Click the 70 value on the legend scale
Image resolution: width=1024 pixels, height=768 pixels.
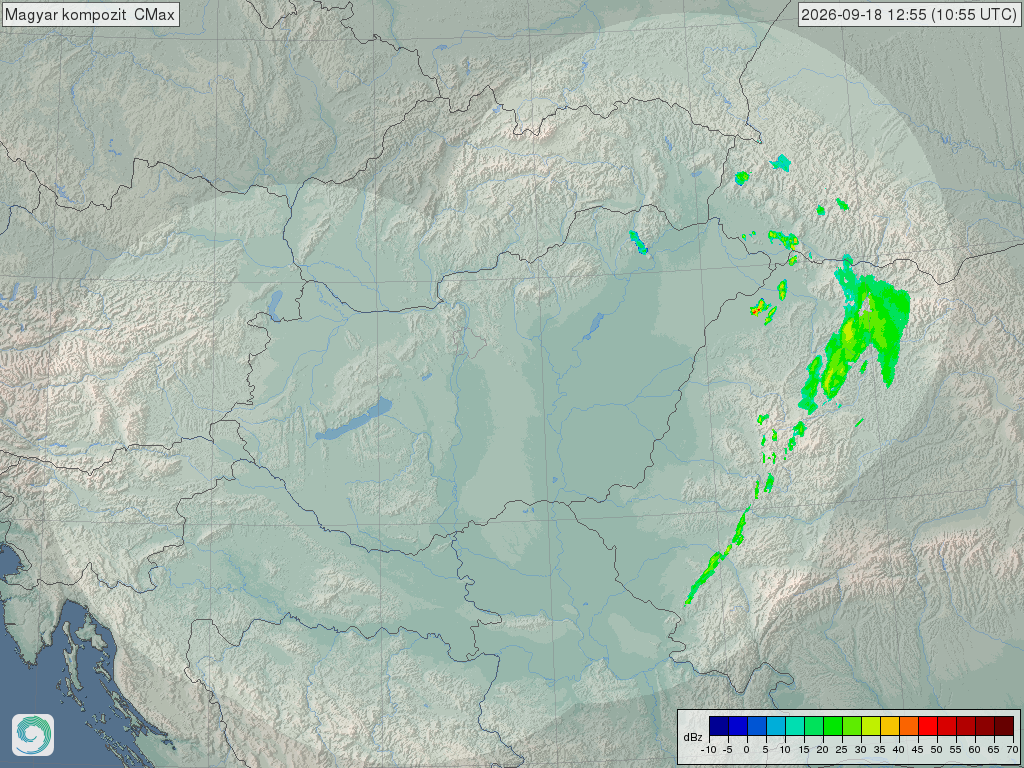pos(1012,750)
